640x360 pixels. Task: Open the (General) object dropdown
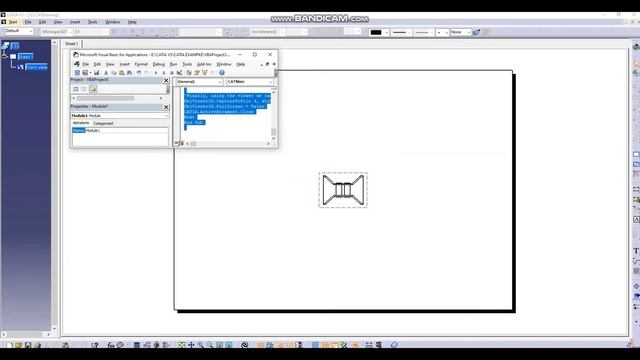click(x=199, y=82)
